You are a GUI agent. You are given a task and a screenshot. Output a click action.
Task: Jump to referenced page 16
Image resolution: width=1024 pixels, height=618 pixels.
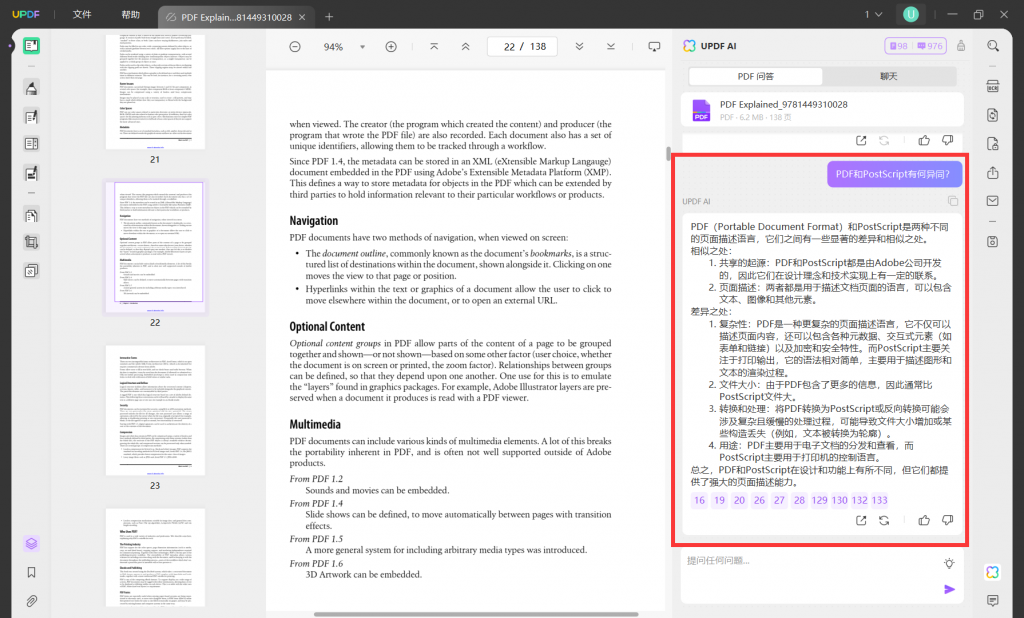(x=699, y=500)
